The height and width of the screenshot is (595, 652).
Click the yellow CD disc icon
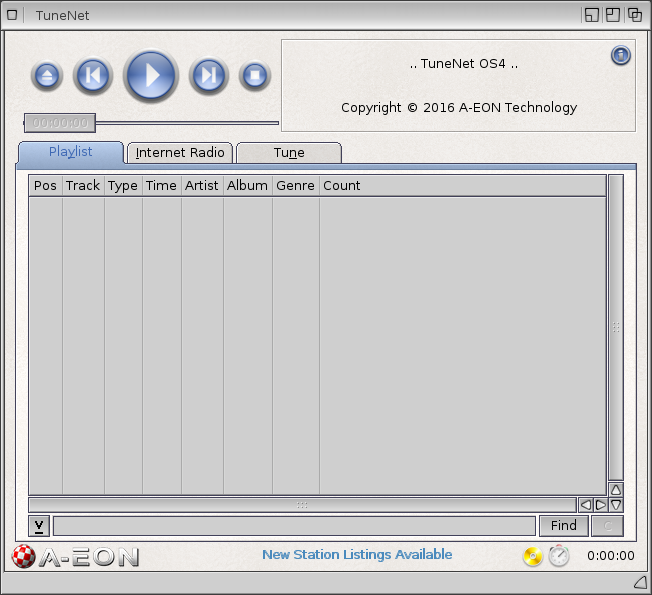533,556
